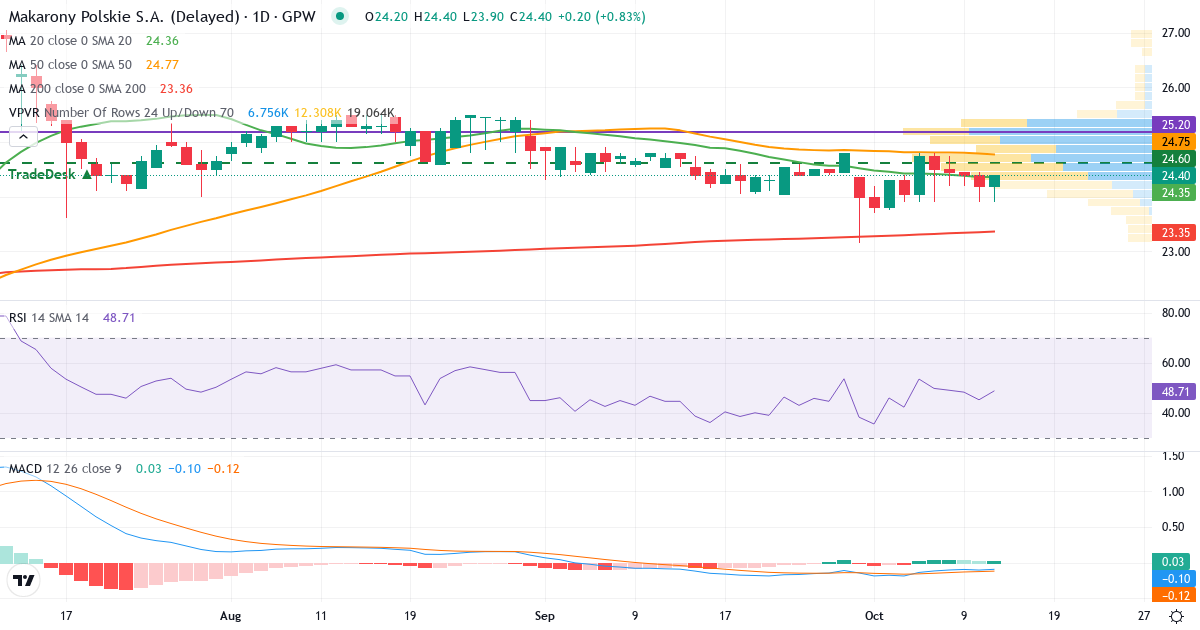This screenshot has height=630, width=1200.
Task: Click the 26.00 price axis label
Action: tap(1175, 87)
